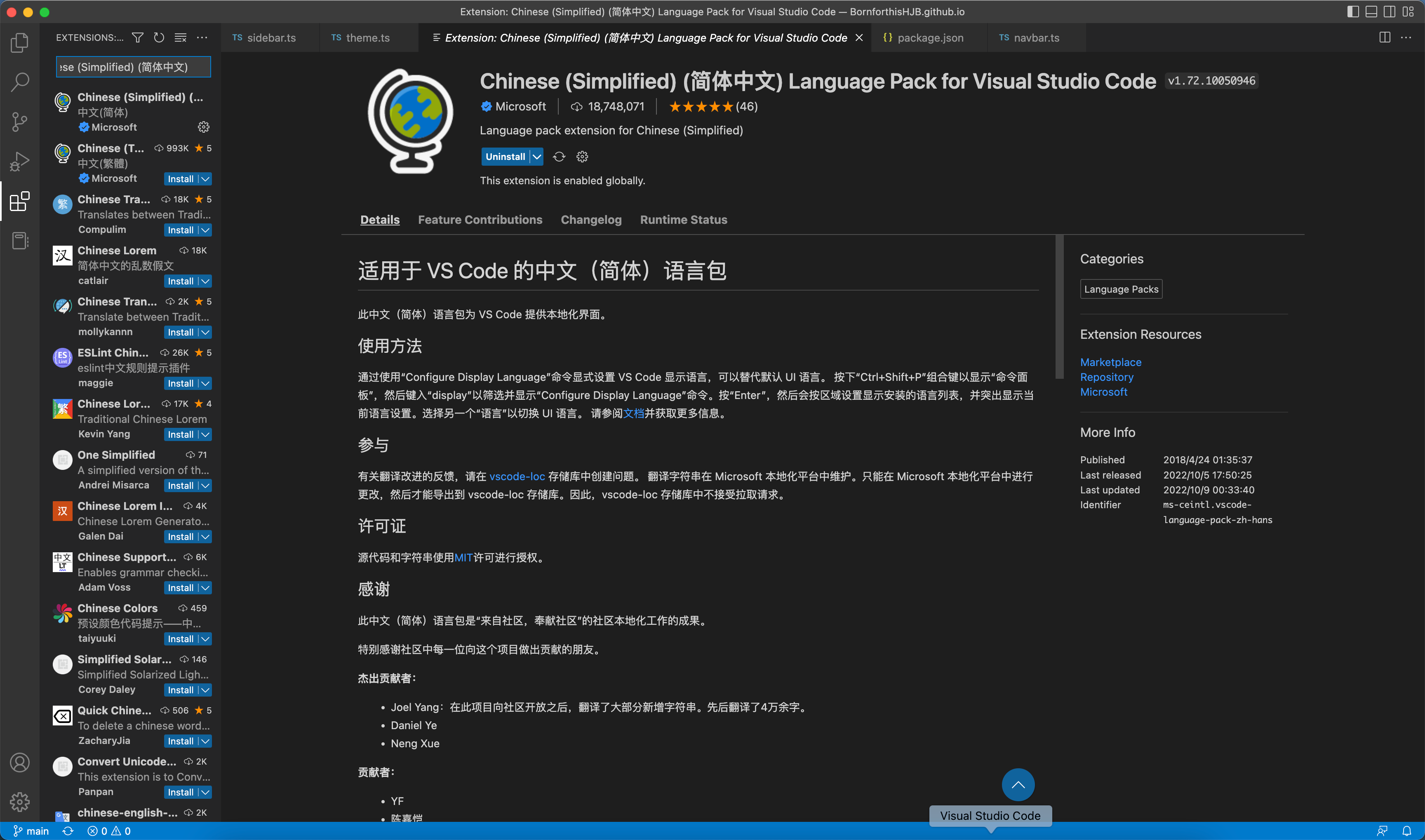Open the Accounts icon in activity bar

click(20, 763)
